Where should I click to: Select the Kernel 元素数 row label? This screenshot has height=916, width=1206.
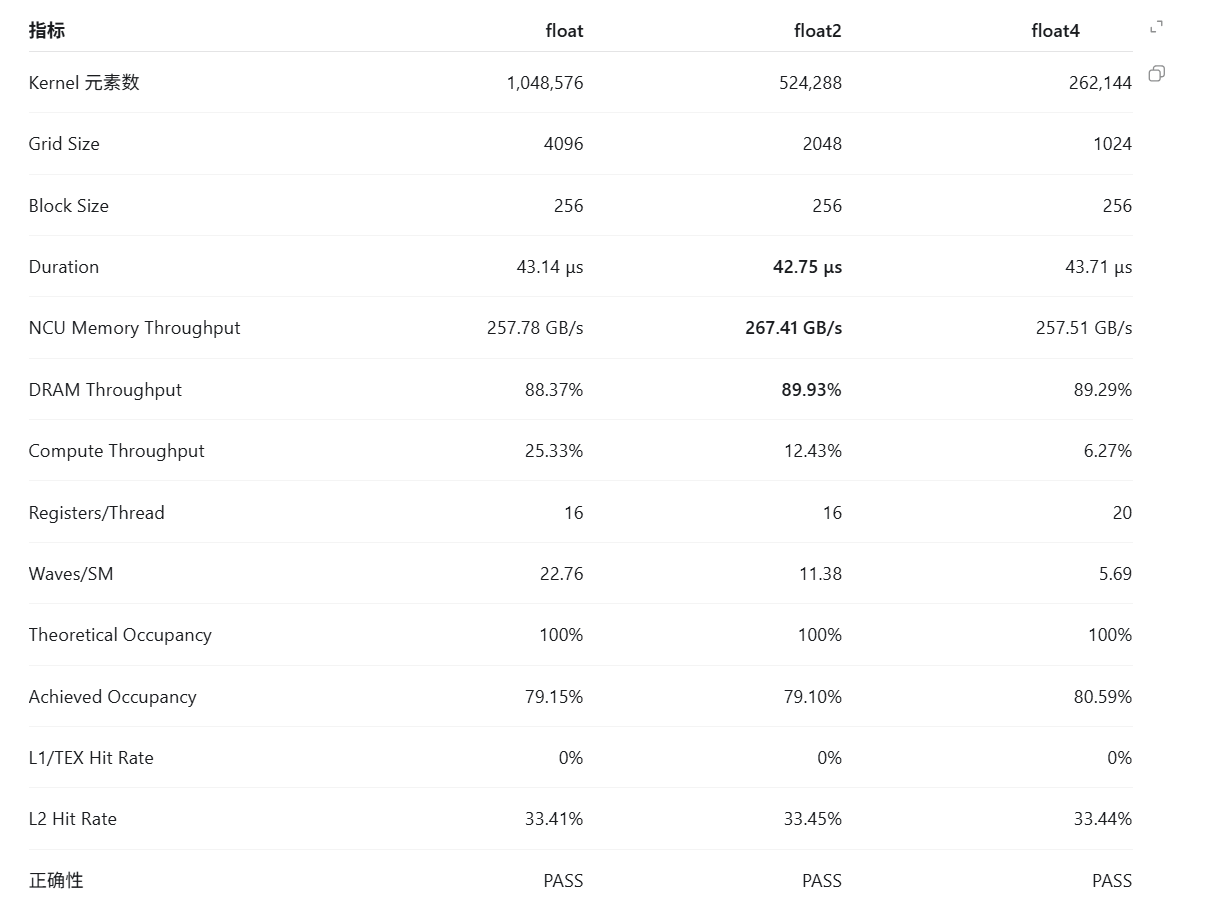pos(84,83)
